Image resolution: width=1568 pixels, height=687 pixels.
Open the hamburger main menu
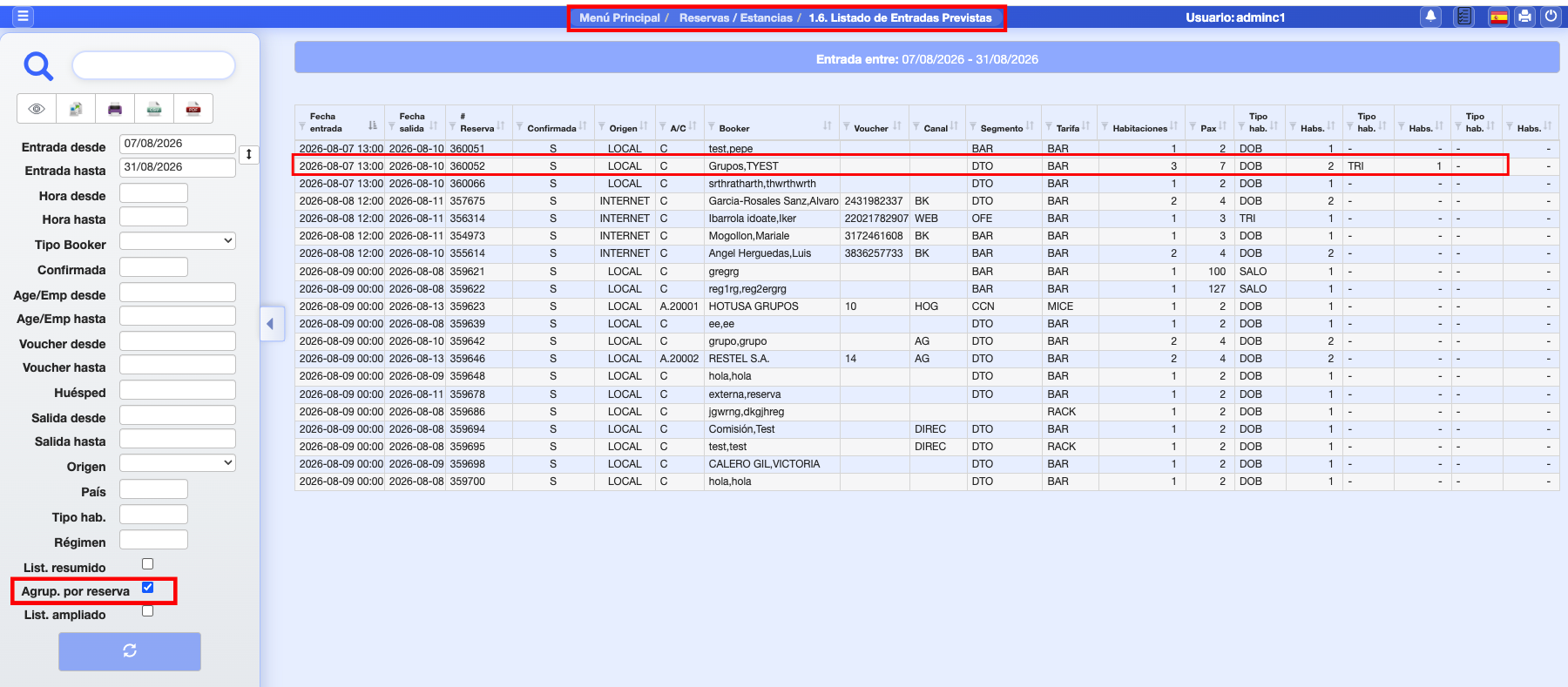[x=23, y=17]
